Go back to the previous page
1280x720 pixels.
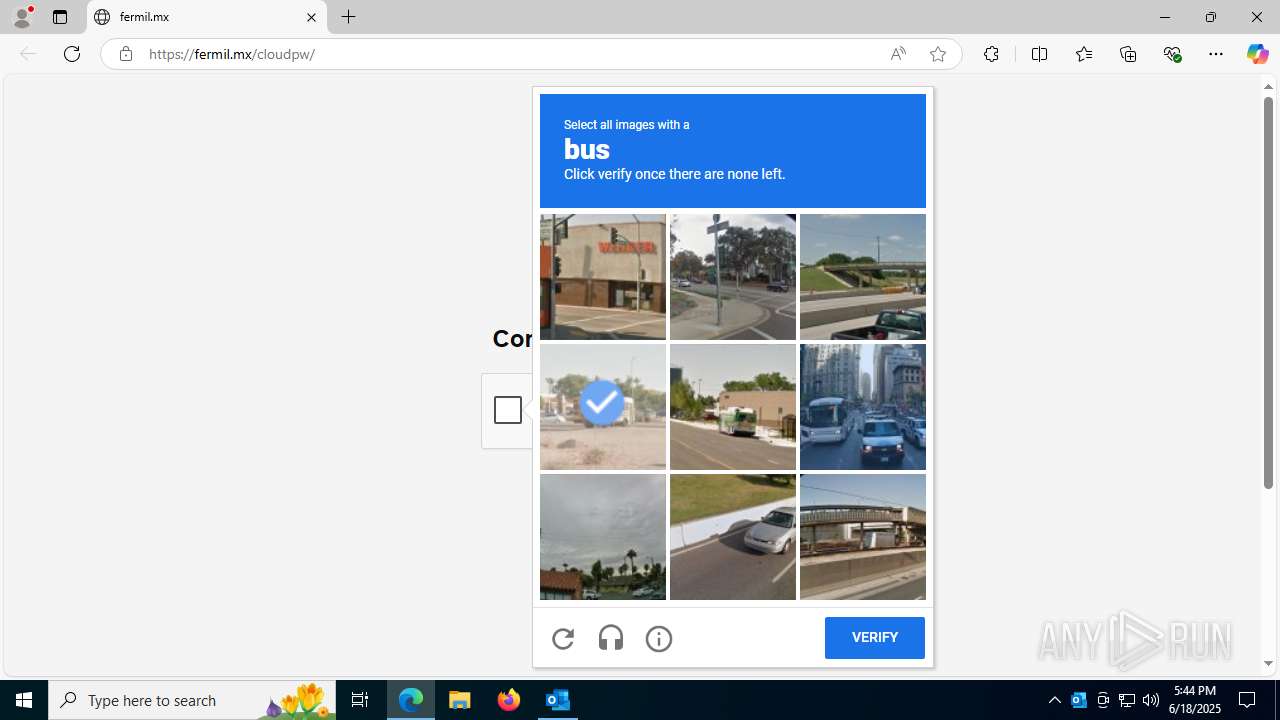[28, 54]
